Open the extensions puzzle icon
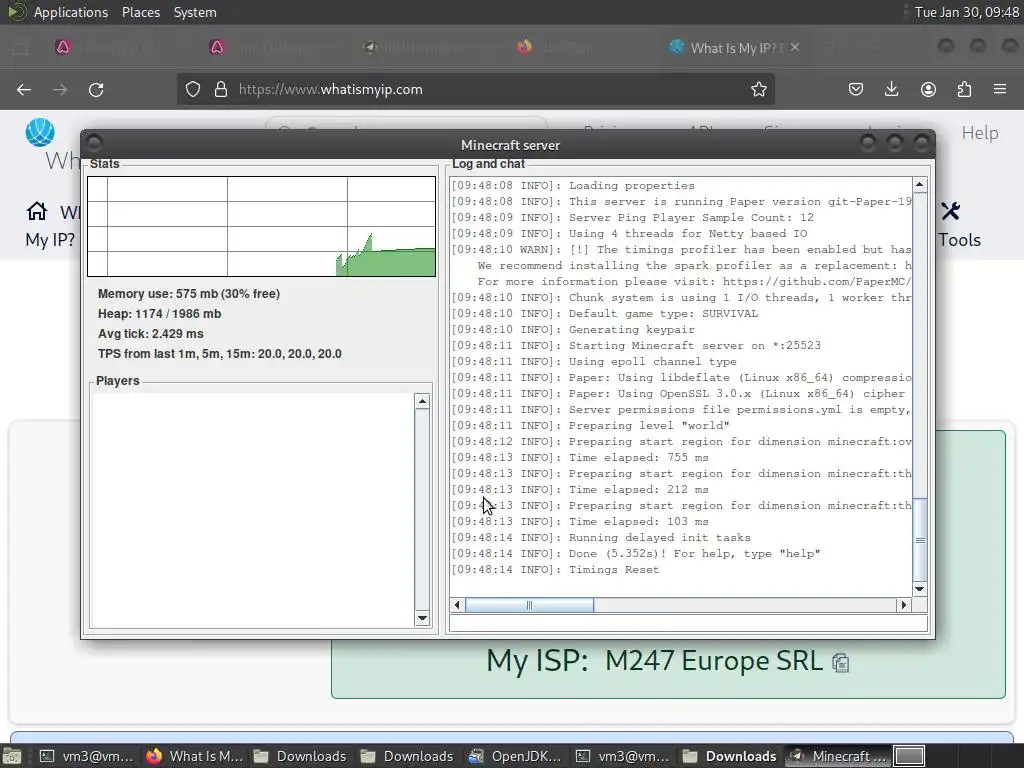 (964, 89)
